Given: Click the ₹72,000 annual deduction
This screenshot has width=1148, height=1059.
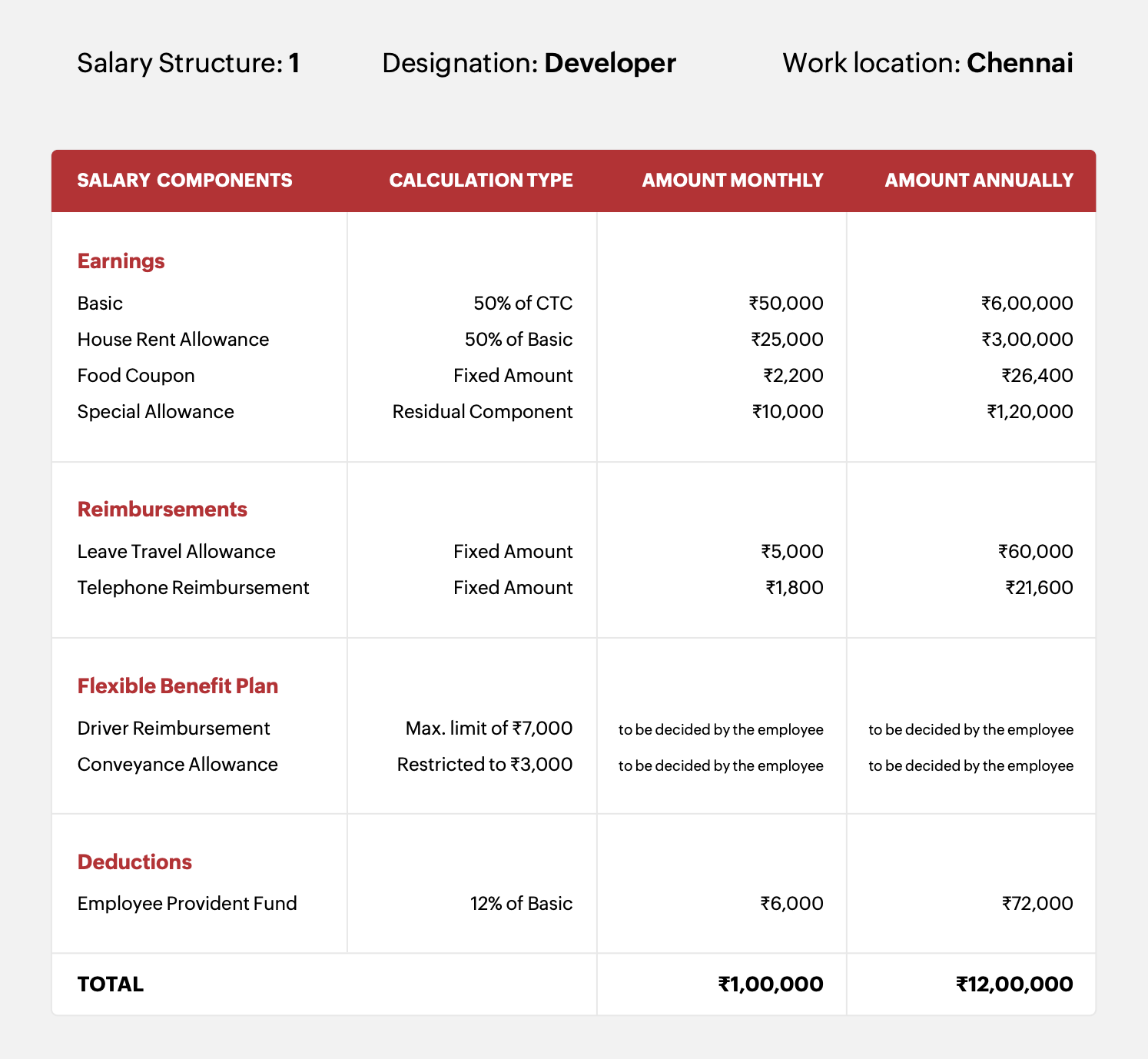Looking at the screenshot, I should pos(1037,904).
